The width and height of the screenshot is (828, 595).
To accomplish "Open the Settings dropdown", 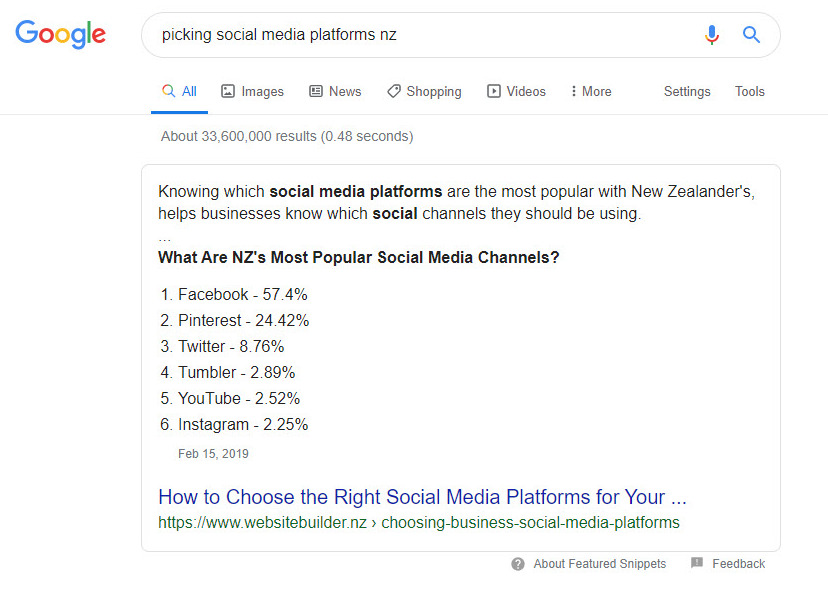I will (x=687, y=91).
